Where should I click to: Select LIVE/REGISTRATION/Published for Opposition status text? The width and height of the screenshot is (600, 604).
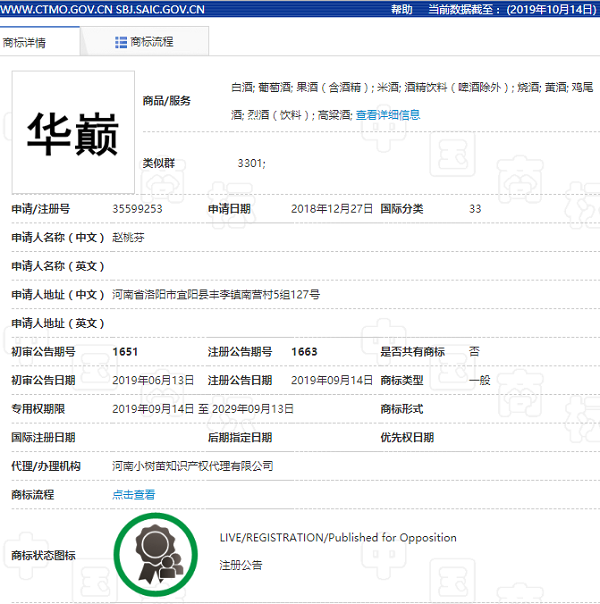338,538
